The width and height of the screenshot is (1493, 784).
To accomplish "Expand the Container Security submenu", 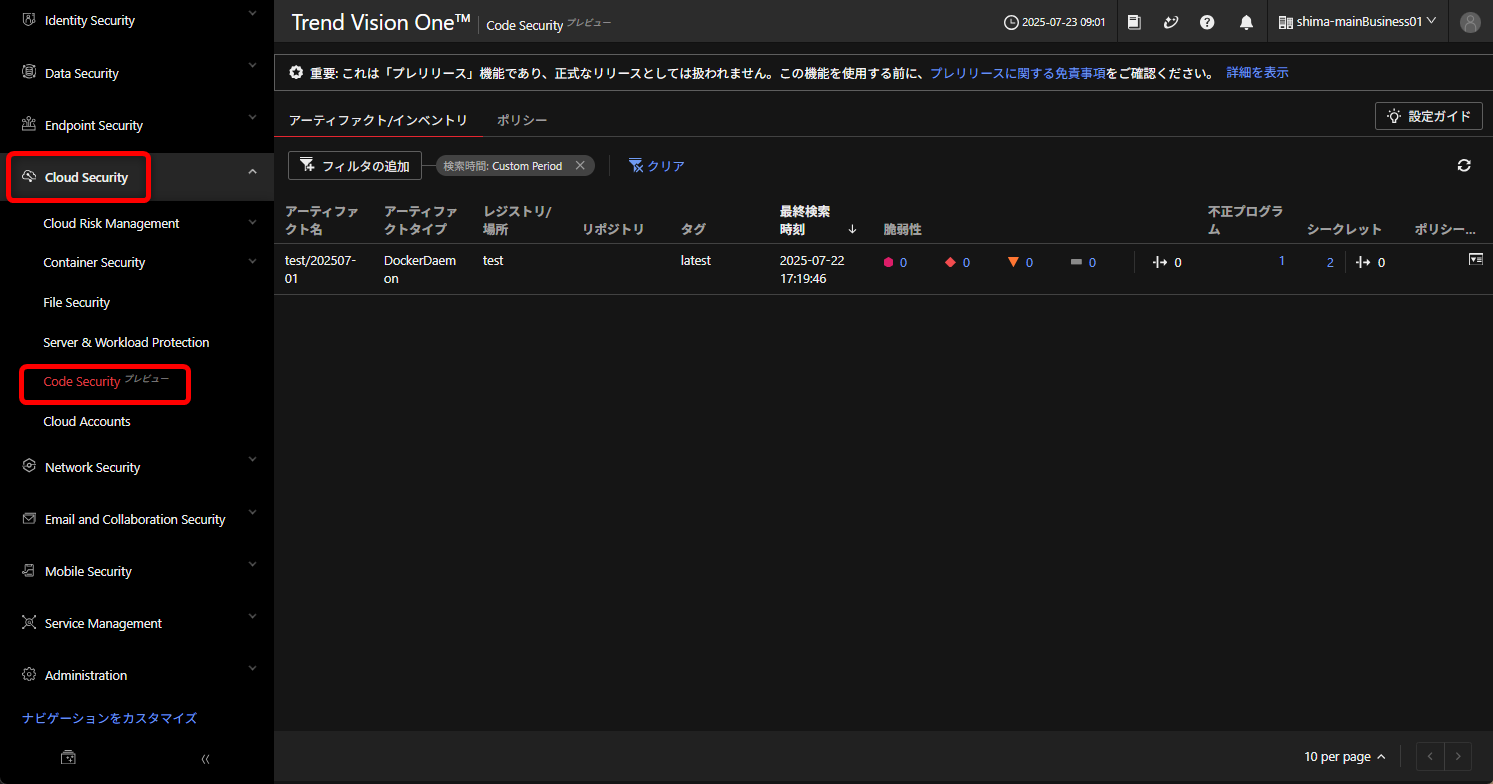I will point(252,261).
